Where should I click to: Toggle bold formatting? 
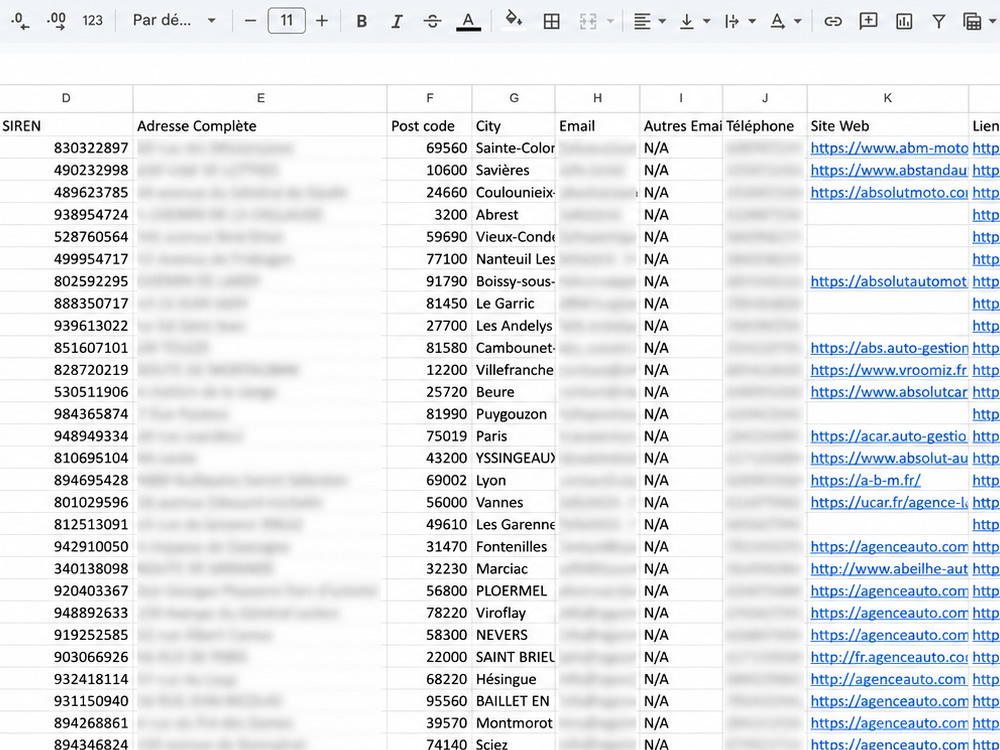pos(362,21)
